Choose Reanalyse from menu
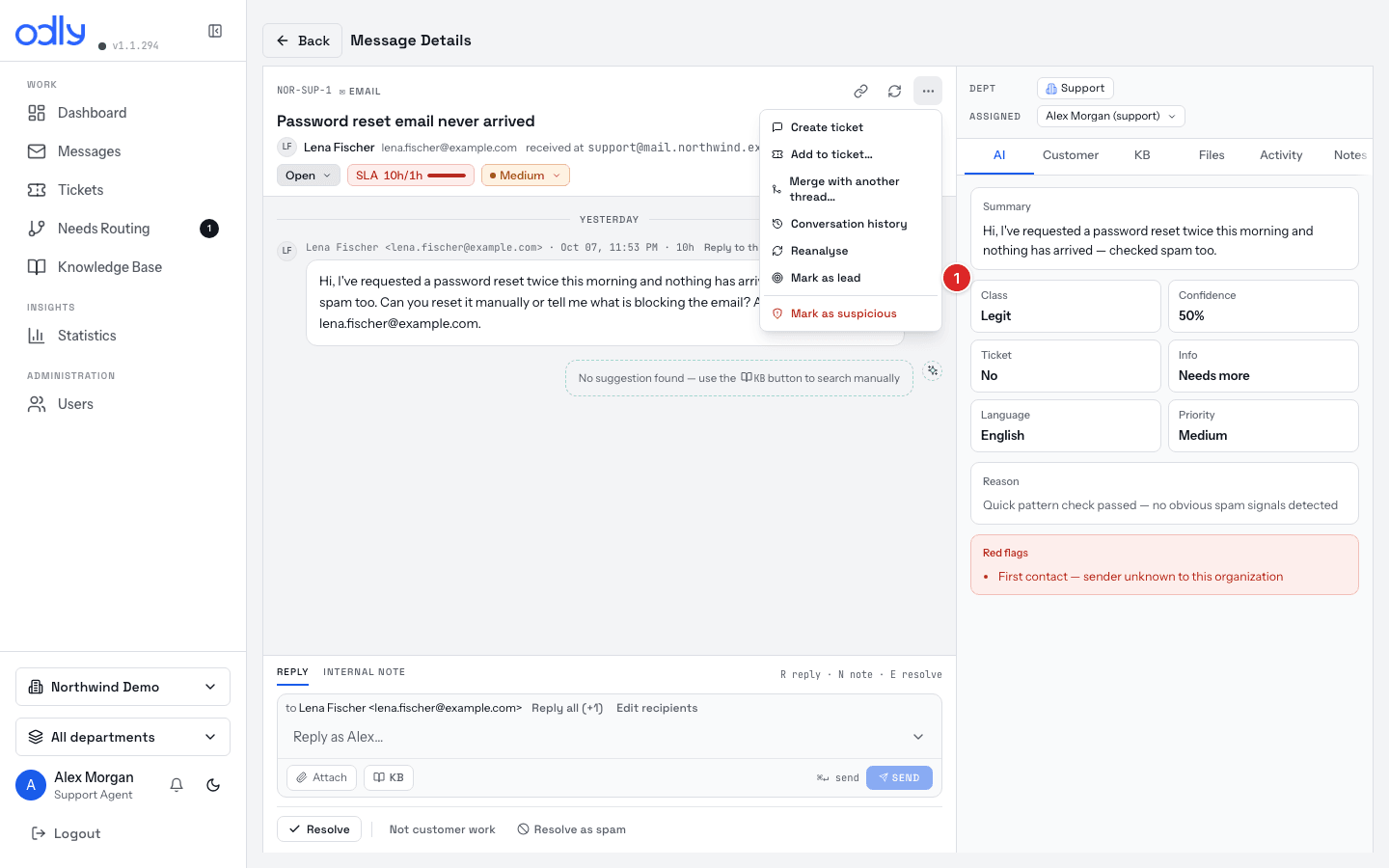 click(851, 251)
